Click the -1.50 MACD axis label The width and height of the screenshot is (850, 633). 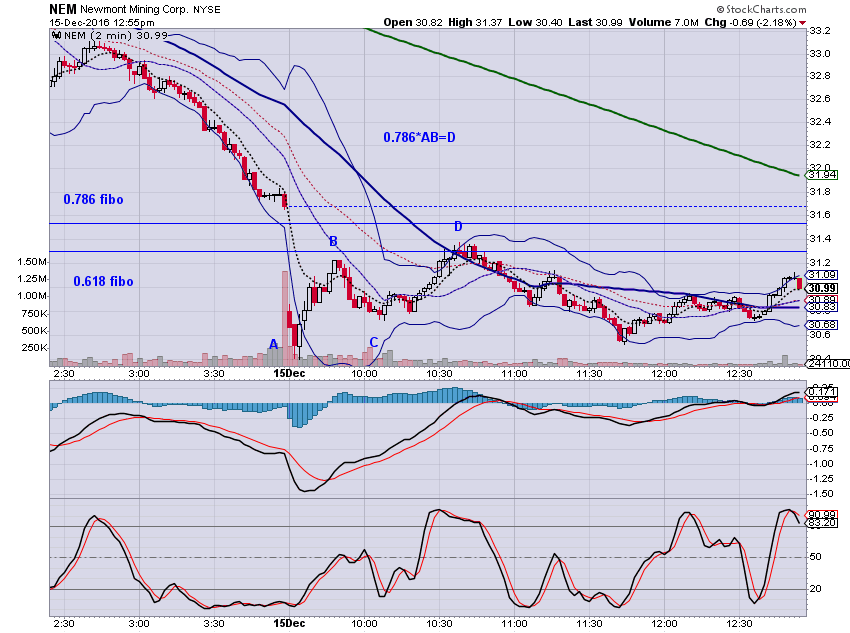[x=821, y=494]
